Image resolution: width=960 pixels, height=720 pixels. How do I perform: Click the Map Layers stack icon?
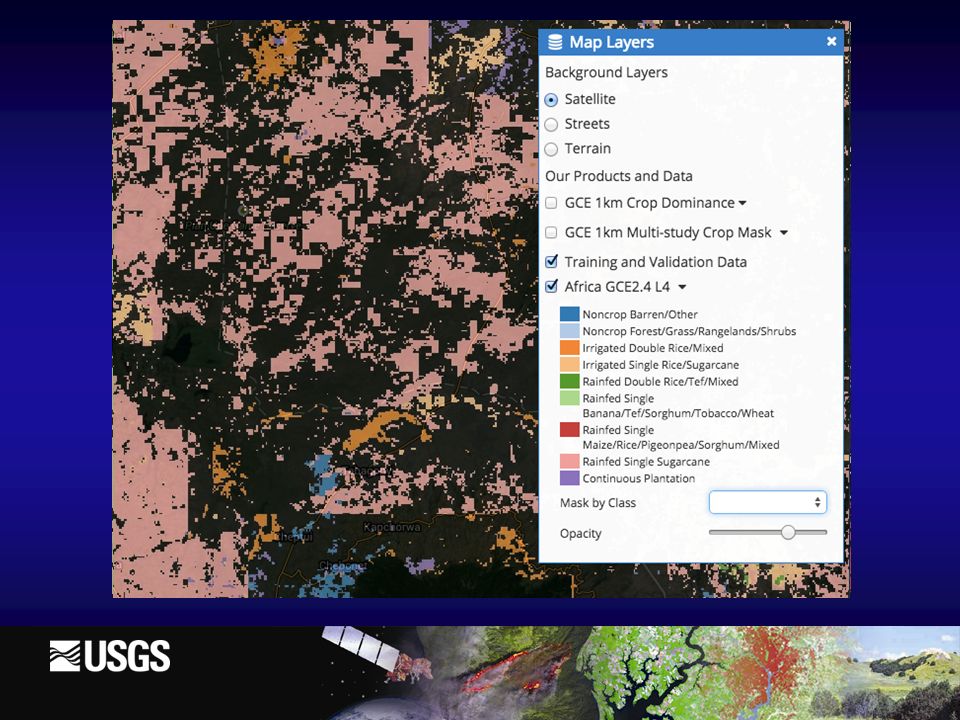click(x=555, y=42)
